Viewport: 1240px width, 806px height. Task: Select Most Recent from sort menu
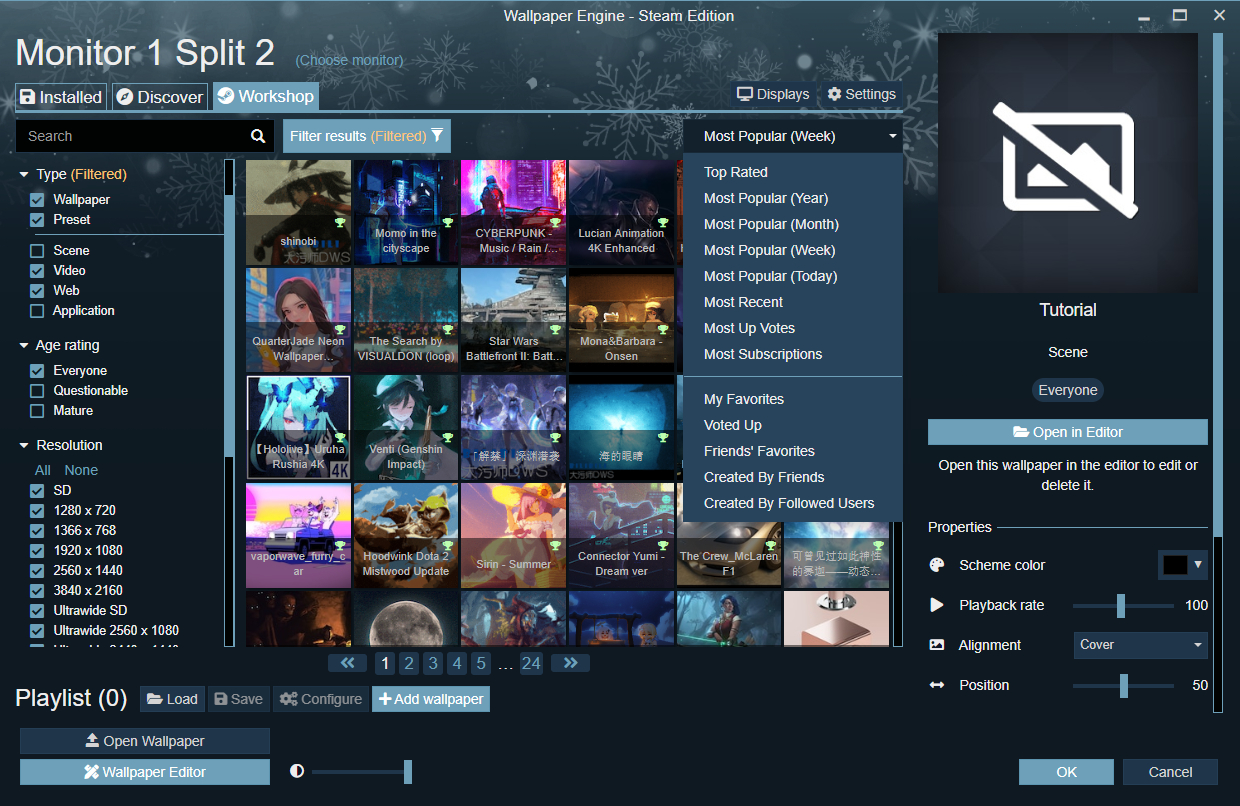tap(743, 302)
